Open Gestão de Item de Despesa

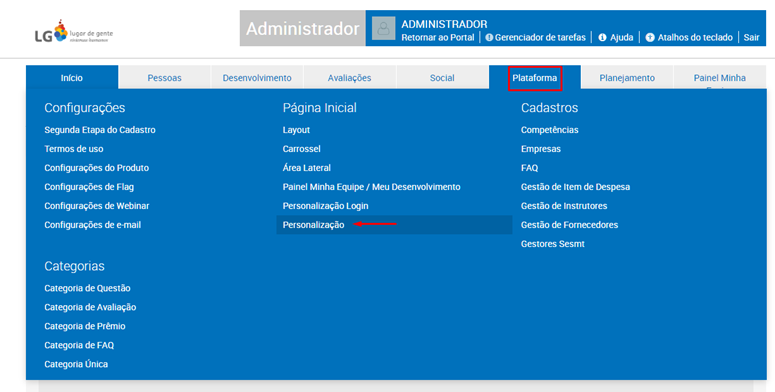click(575, 187)
